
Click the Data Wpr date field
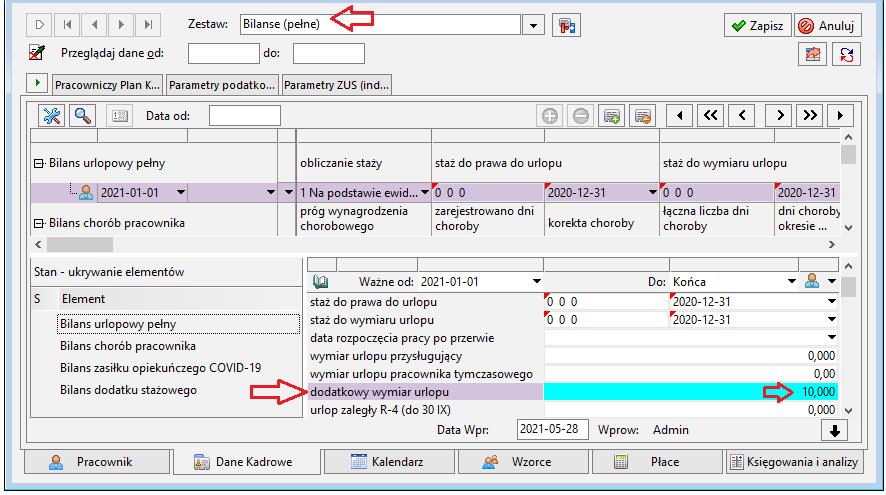552,429
